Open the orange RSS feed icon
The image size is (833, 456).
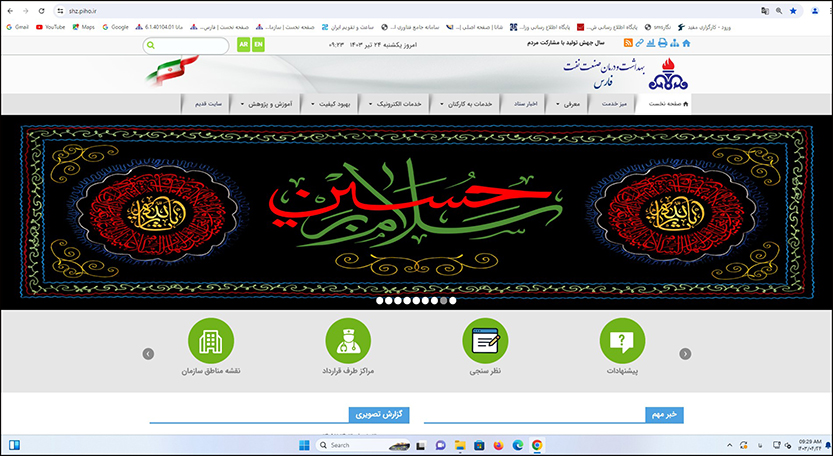(x=628, y=44)
